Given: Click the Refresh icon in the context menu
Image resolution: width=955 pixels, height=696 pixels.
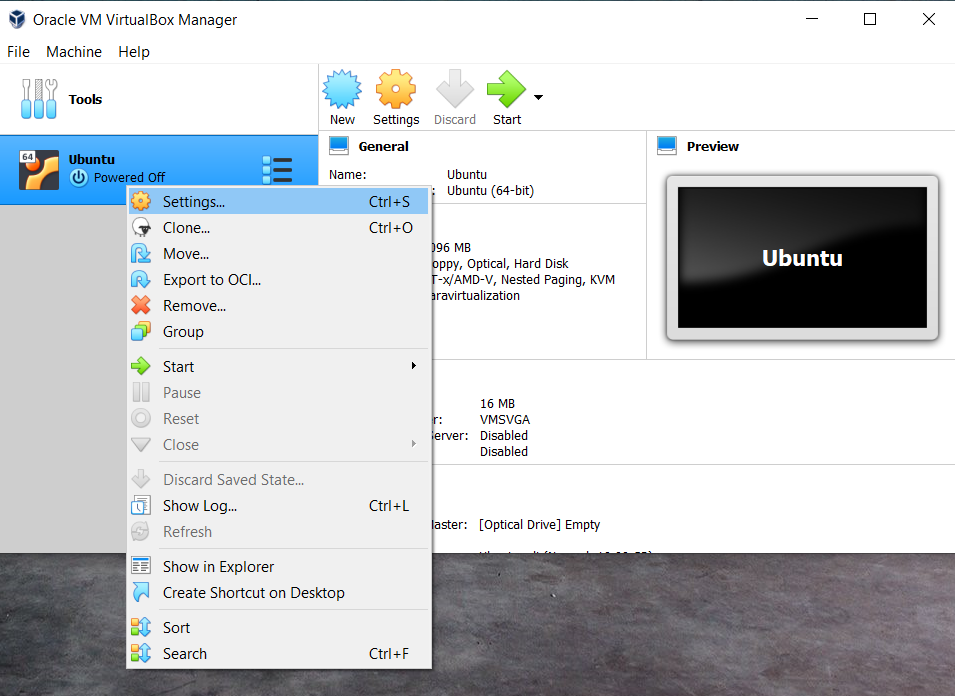Looking at the screenshot, I should 141,532.
